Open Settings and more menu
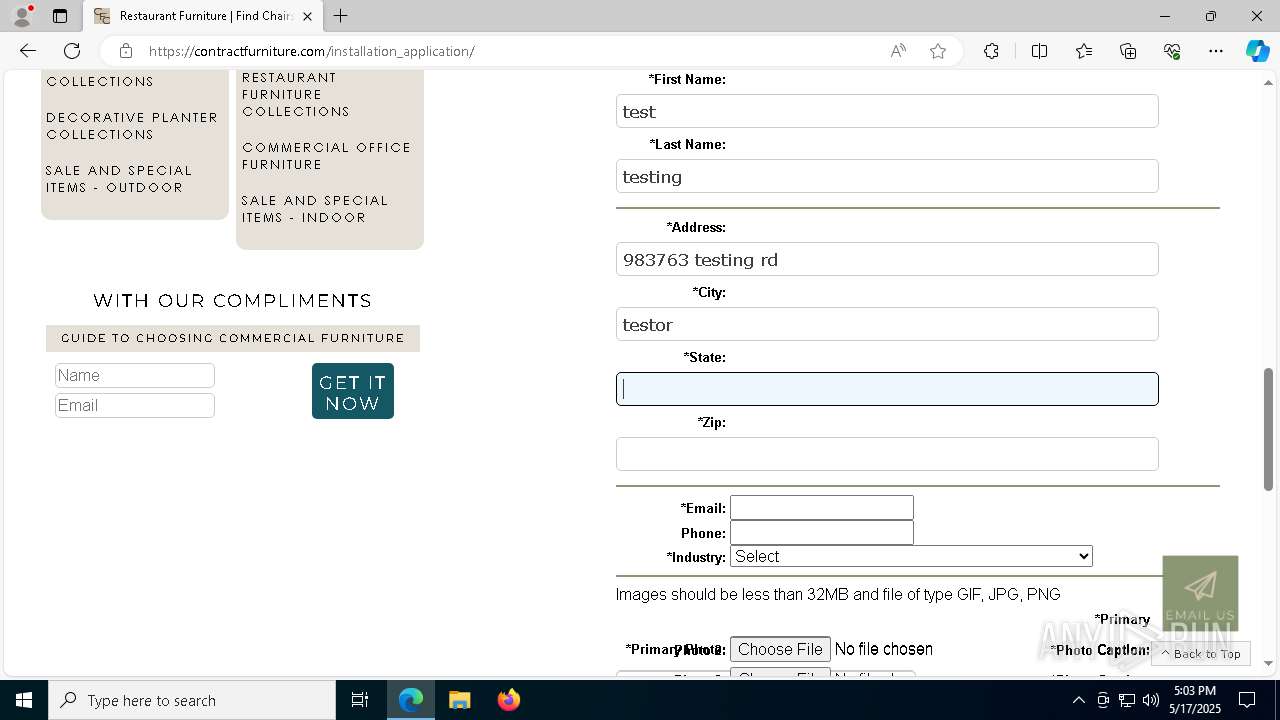Screen dimensions: 1280x720 1216,51
